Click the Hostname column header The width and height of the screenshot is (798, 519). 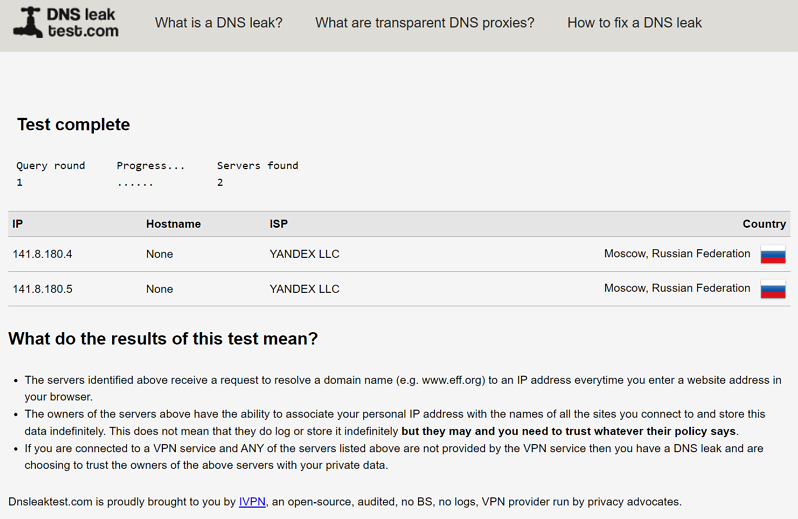[173, 224]
